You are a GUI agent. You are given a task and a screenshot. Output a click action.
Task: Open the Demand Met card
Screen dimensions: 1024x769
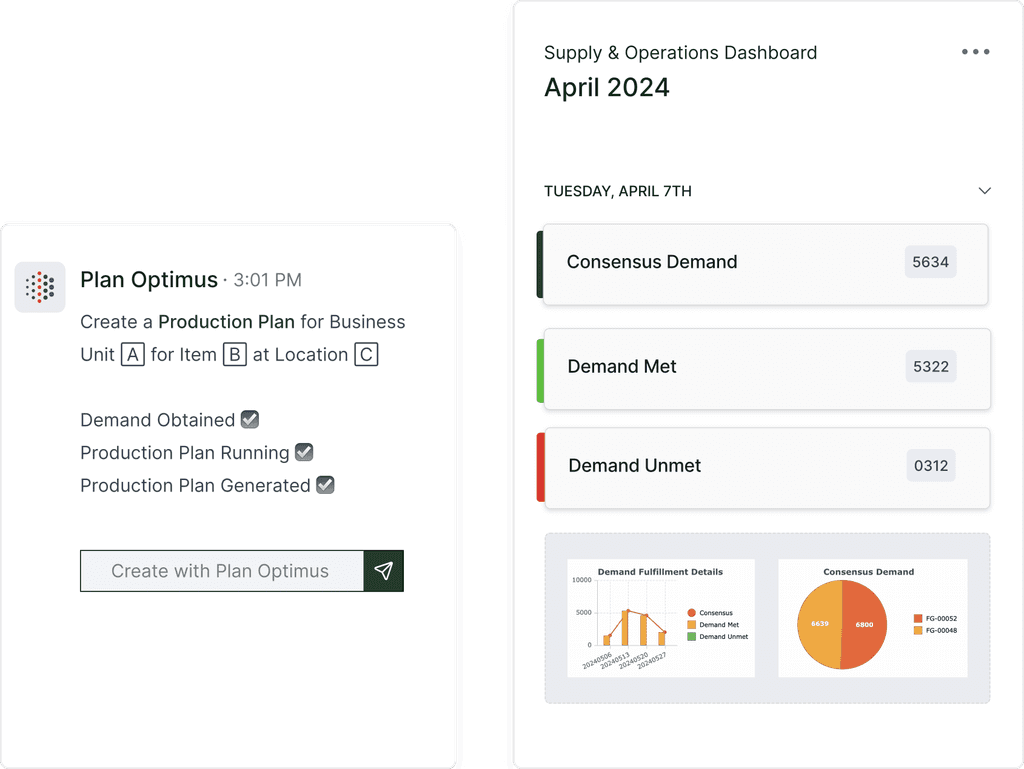765,369
